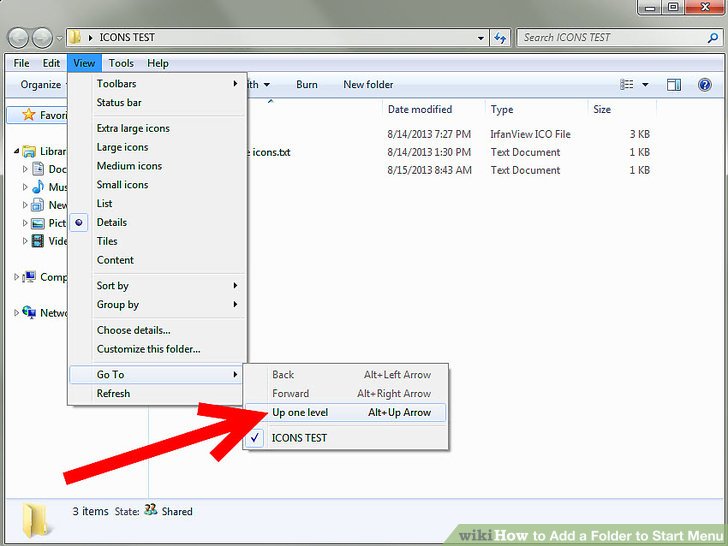This screenshot has height=546, width=728.
Task: Click Burn in the toolbar
Action: [x=307, y=84]
